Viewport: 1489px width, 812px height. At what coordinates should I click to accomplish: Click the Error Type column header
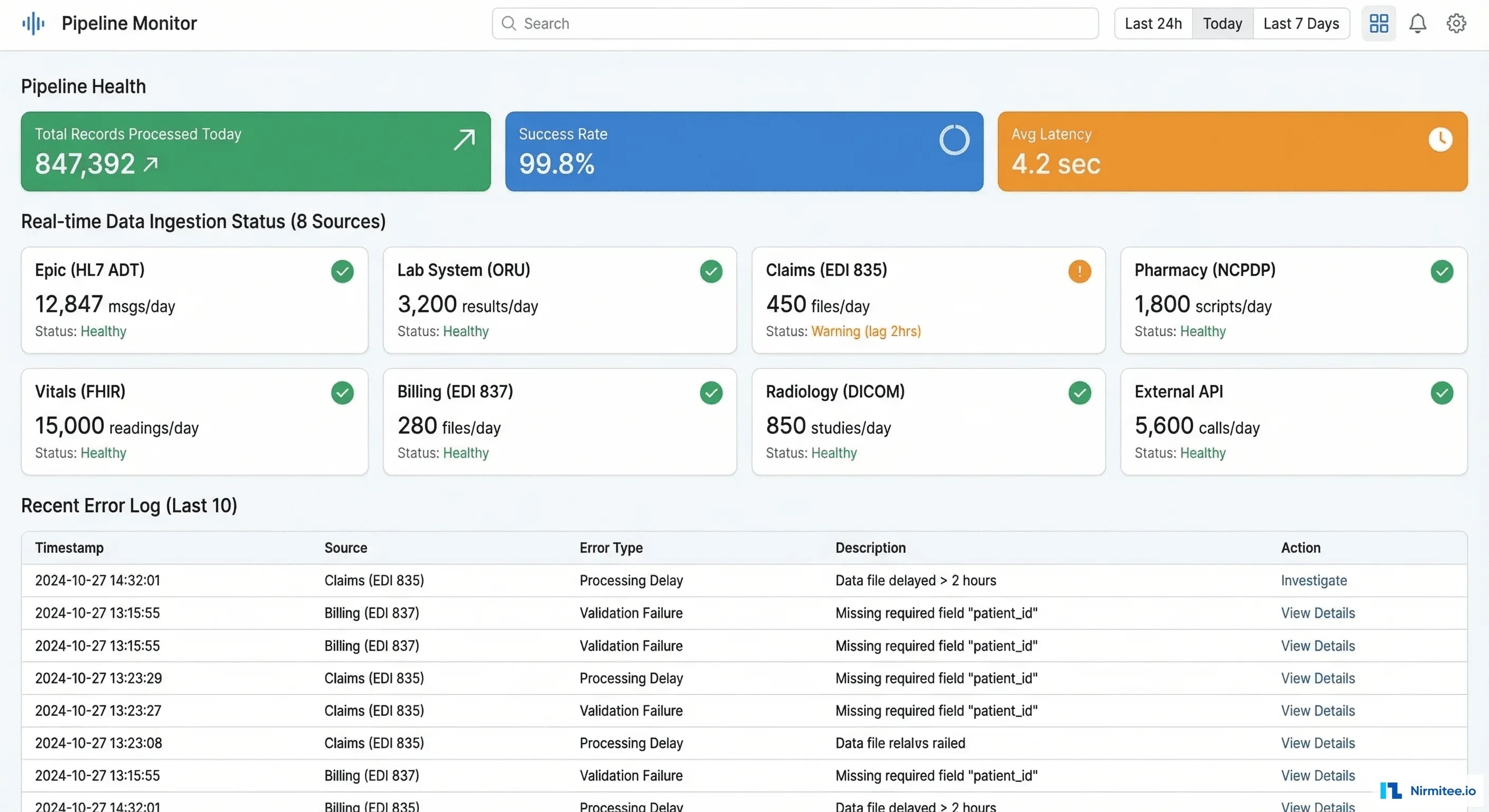[611, 547]
